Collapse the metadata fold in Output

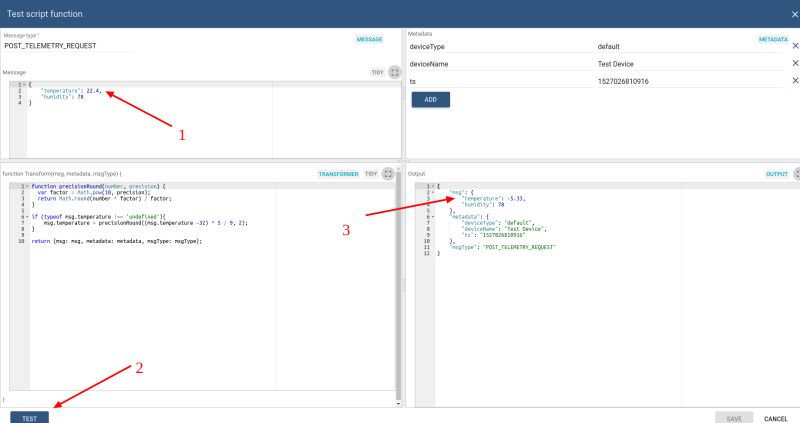433,217
